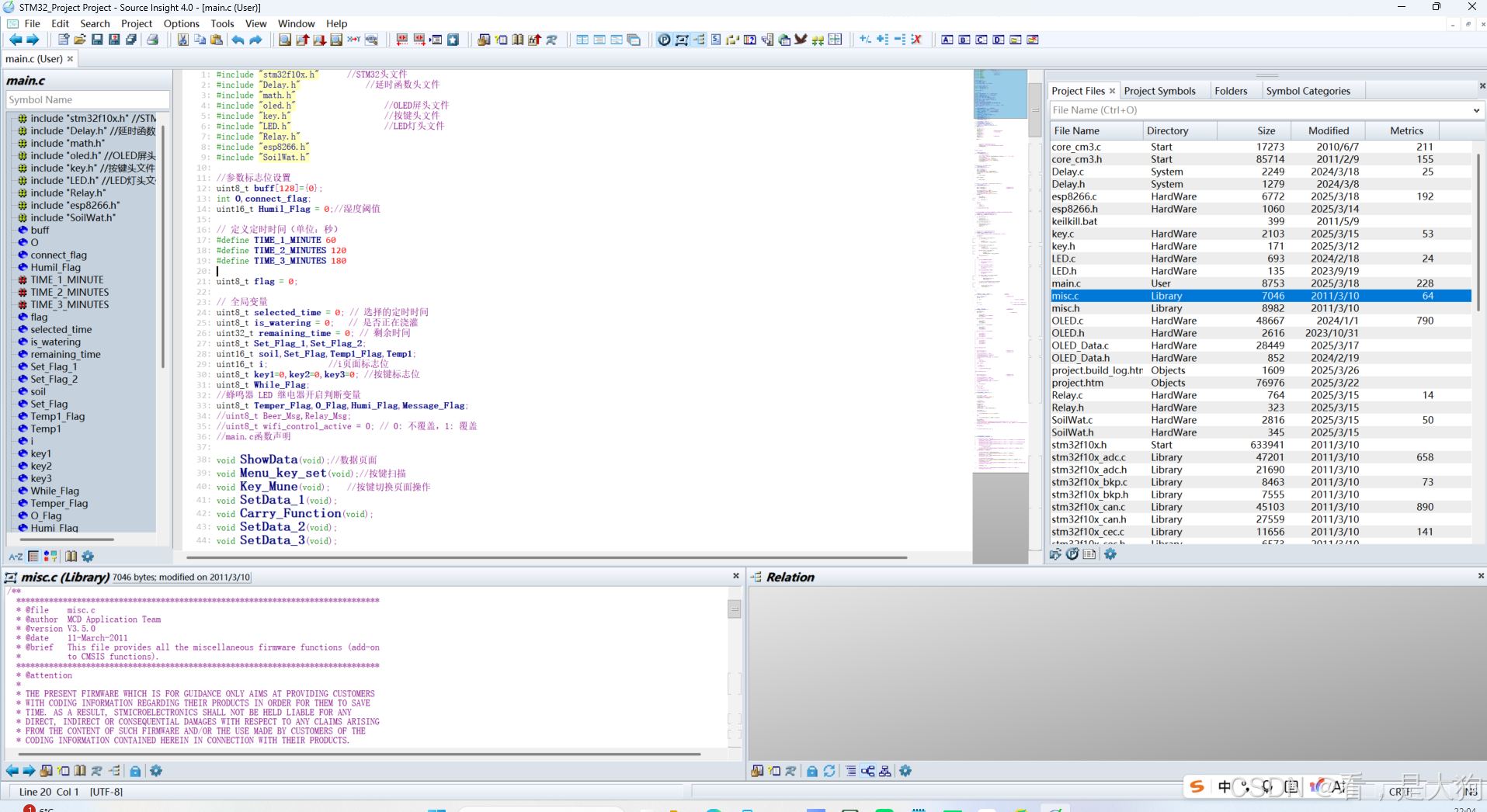1487x812 pixels.
Task: Undo the last edit using the toolbar arrow
Action: click(238, 40)
